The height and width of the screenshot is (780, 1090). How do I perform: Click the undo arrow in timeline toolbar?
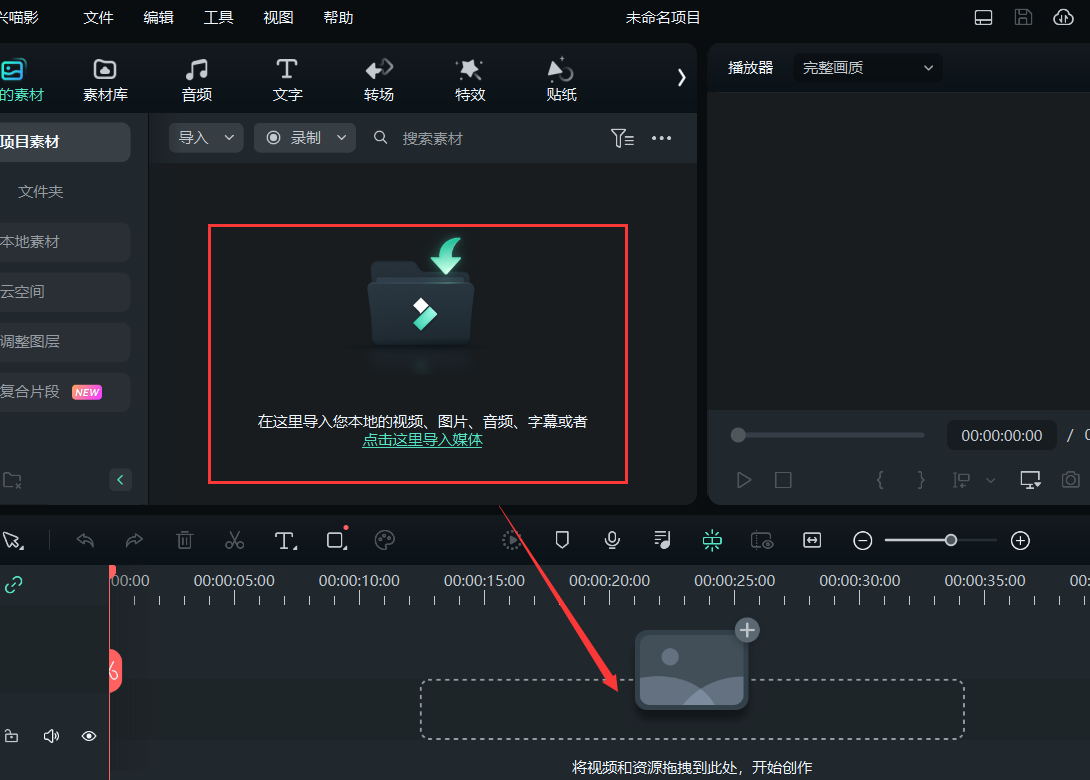pyautogui.click(x=86, y=540)
